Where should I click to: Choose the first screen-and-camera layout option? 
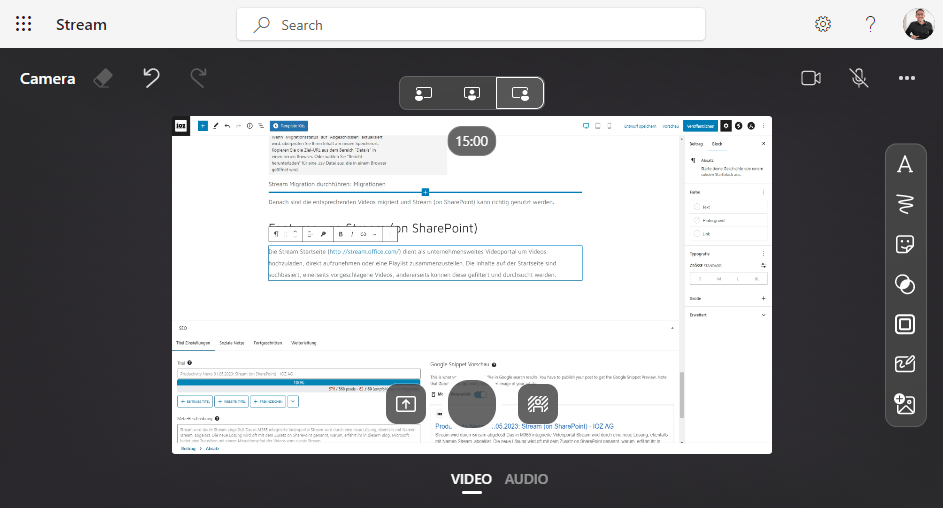point(423,93)
